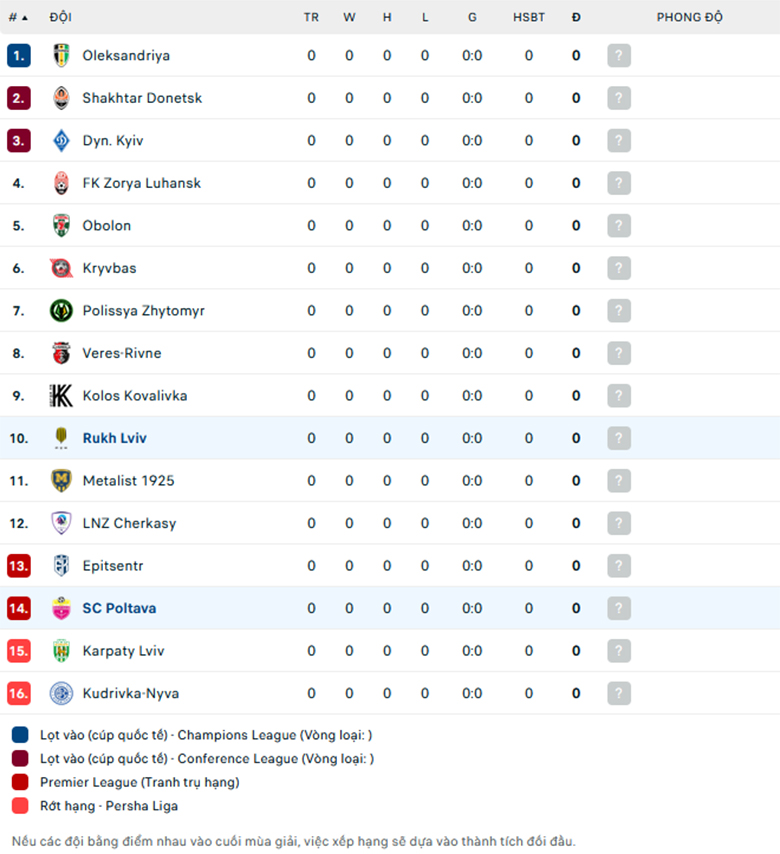Click the SC Poltava pink crest
780x854 pixels.
[x=62, y=608]
